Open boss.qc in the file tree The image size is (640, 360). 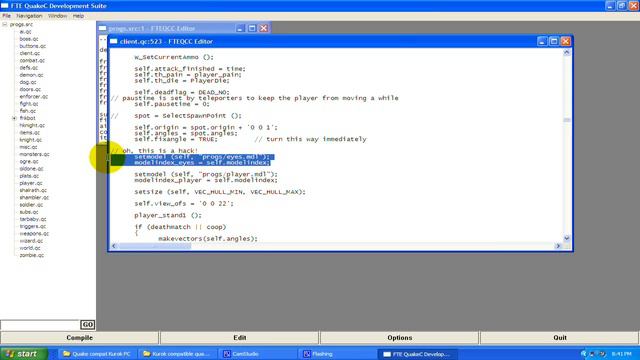(29, 39)
